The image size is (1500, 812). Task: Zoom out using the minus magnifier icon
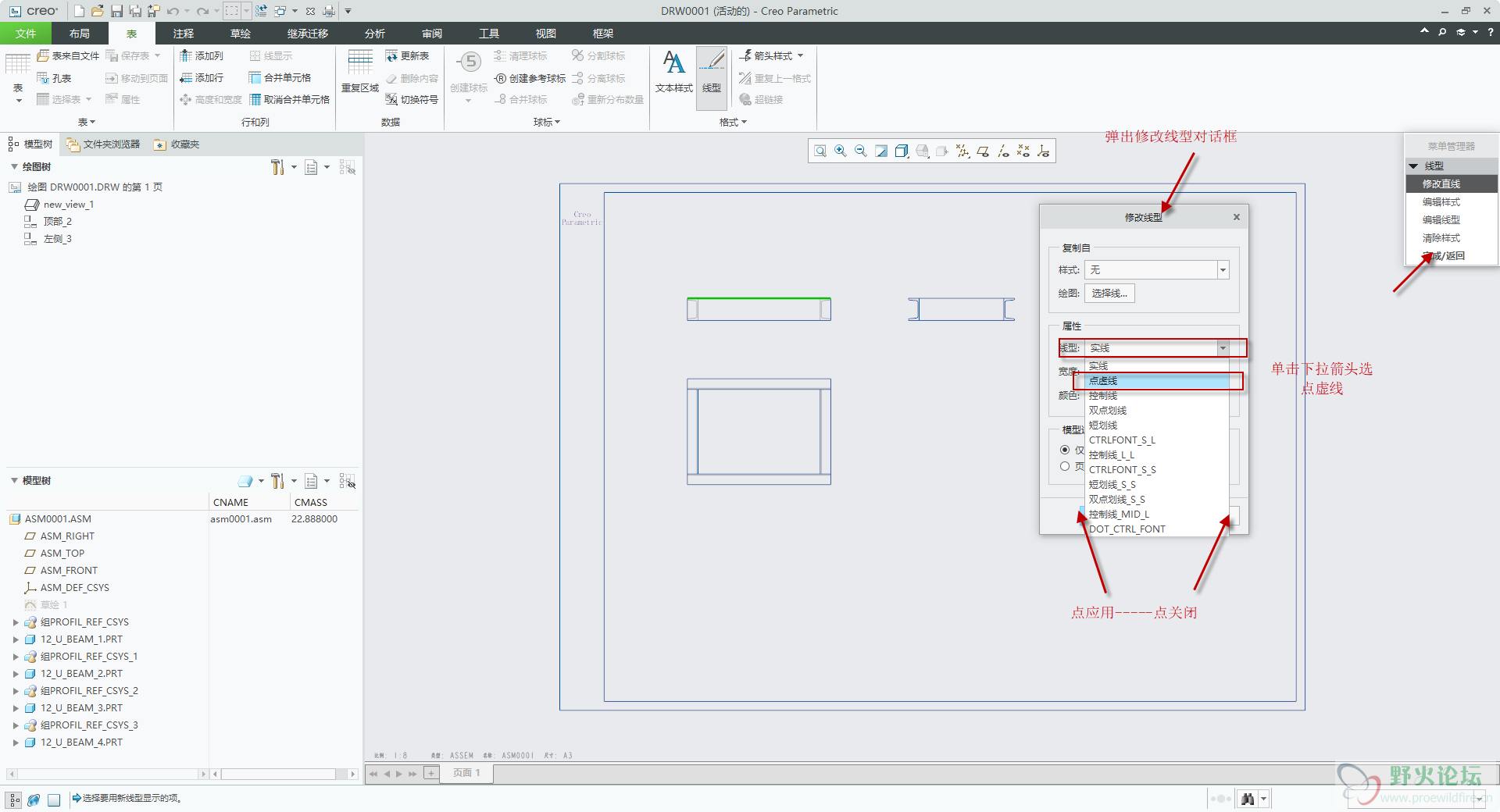pyautogui.click(x=861, y=151)
